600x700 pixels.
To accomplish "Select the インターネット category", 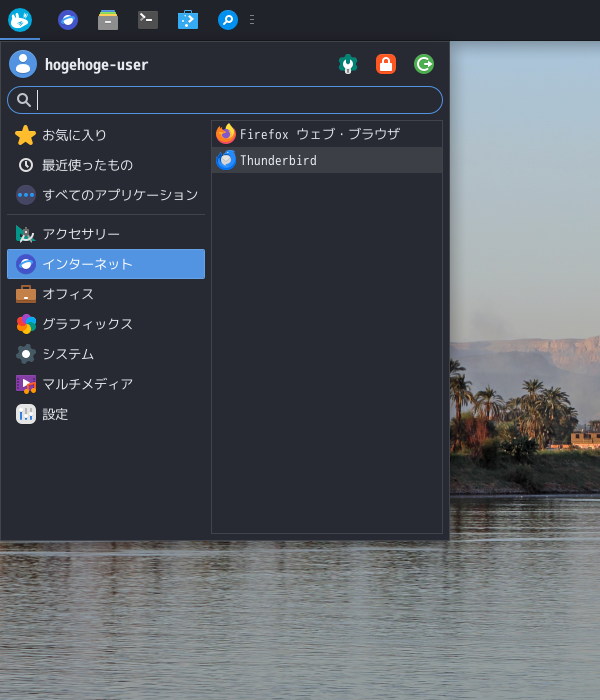I will click(106, 264).
